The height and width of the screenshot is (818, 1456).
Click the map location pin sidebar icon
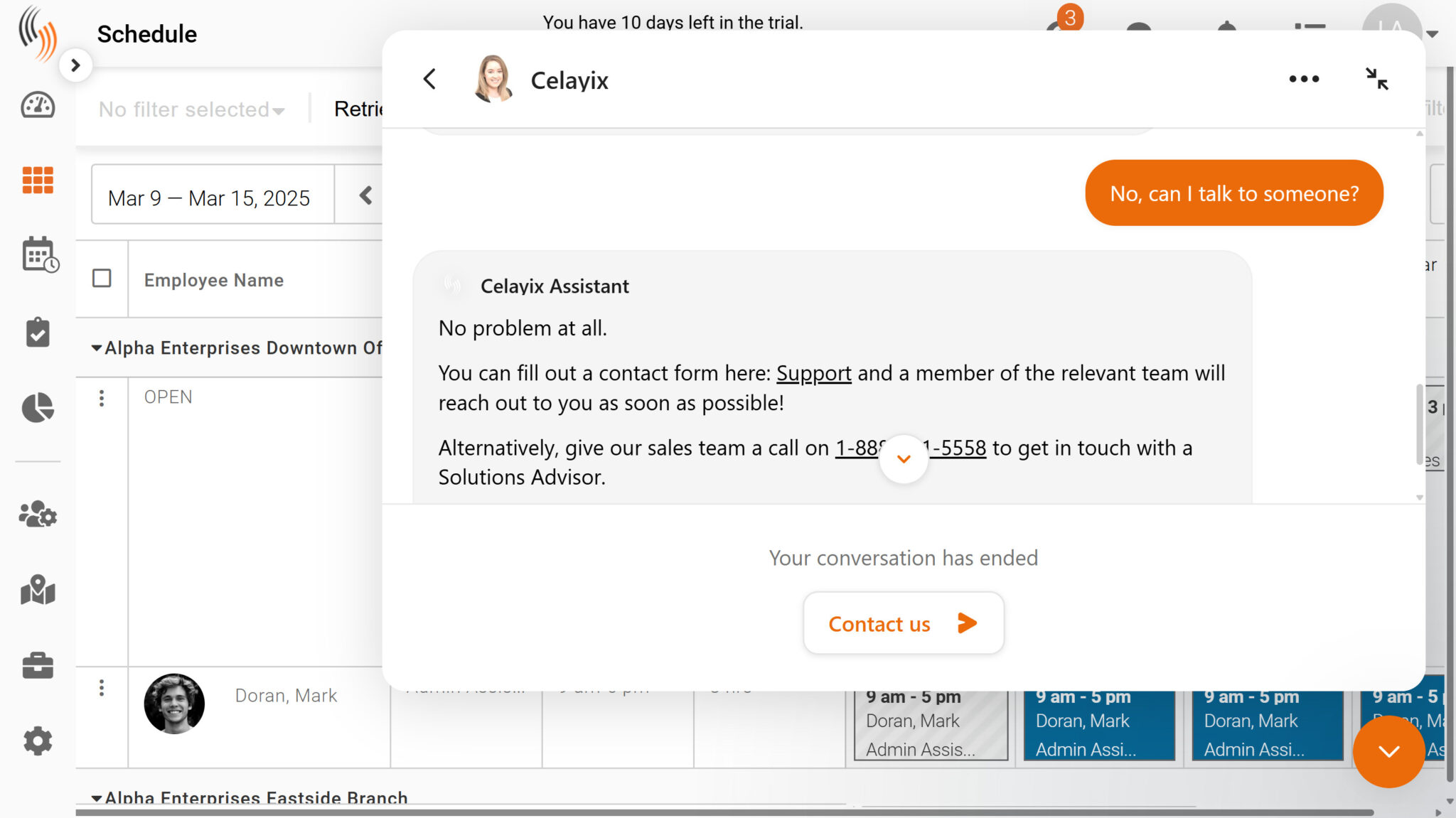pos(38,590)
